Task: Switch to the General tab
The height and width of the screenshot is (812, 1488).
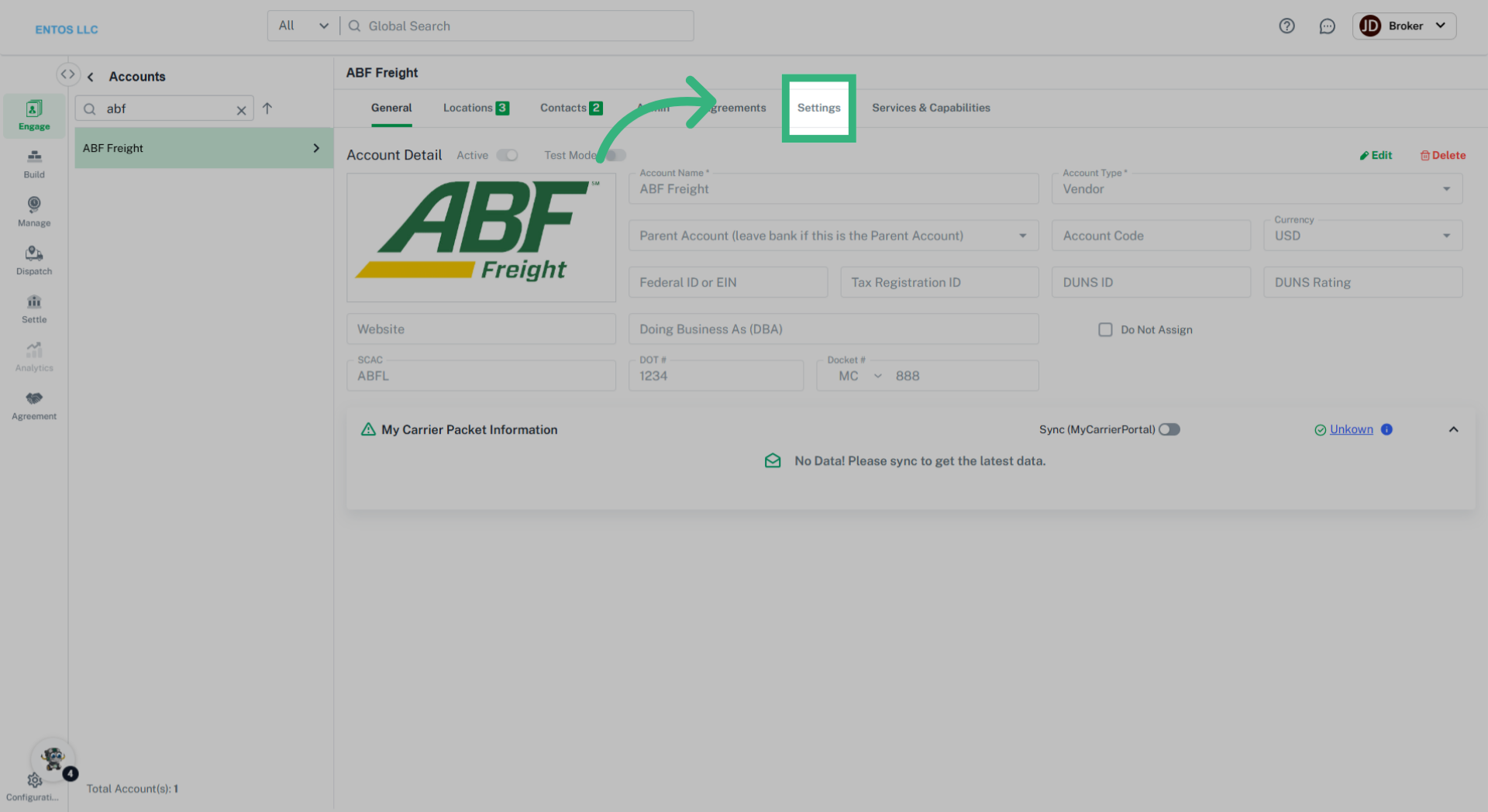Action: 391,108
